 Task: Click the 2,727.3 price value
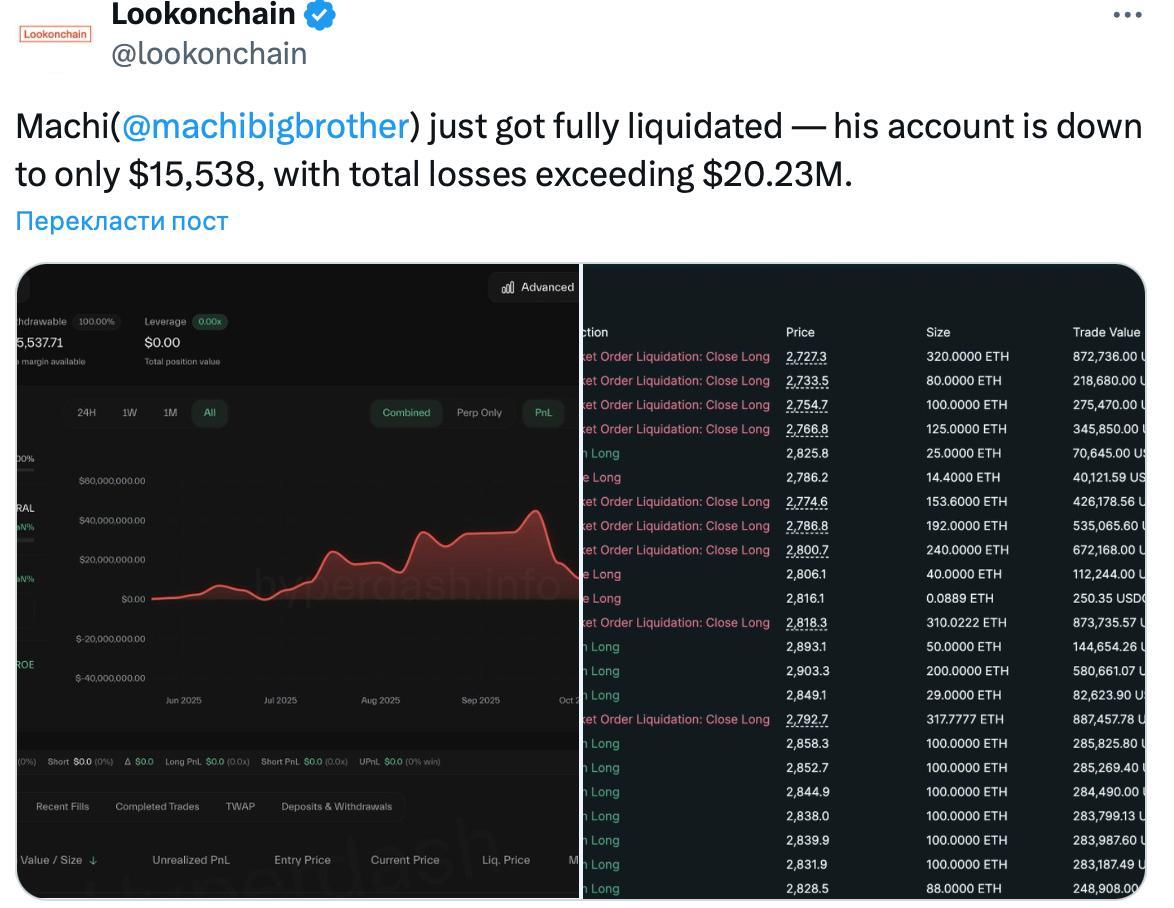[x=806, y=357]
